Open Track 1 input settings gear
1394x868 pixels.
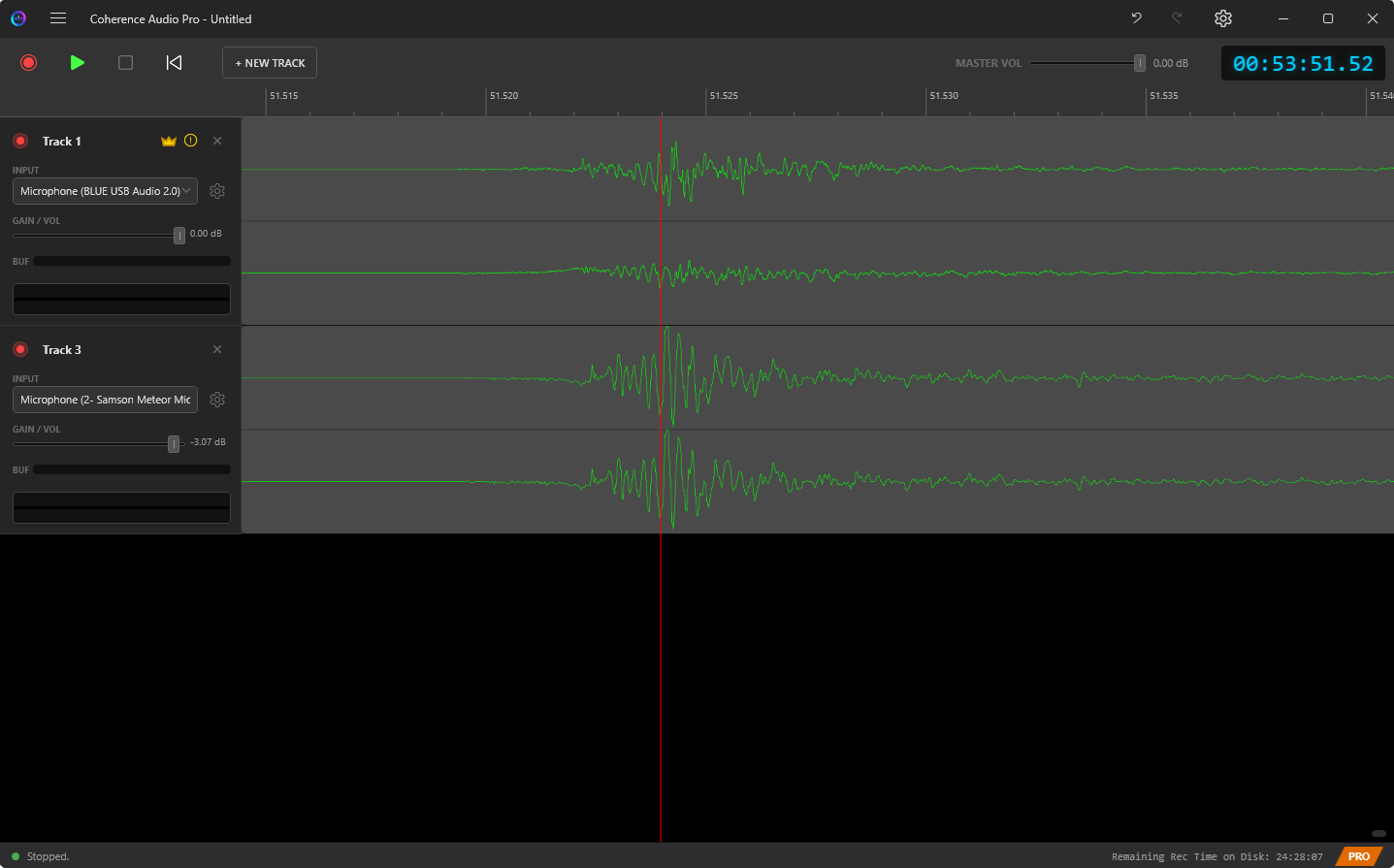point(217,191)
